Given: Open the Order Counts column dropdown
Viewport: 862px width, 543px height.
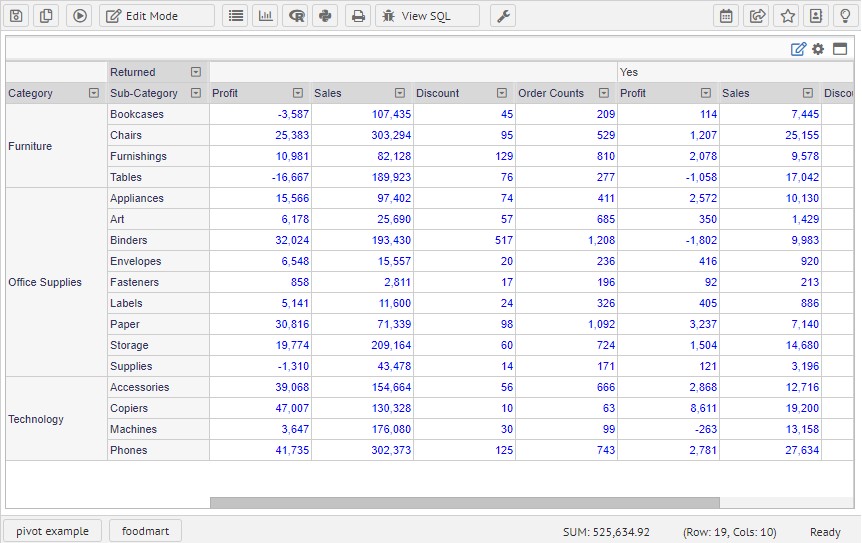Looking at the screenshot, I should [x=604, y=93].
